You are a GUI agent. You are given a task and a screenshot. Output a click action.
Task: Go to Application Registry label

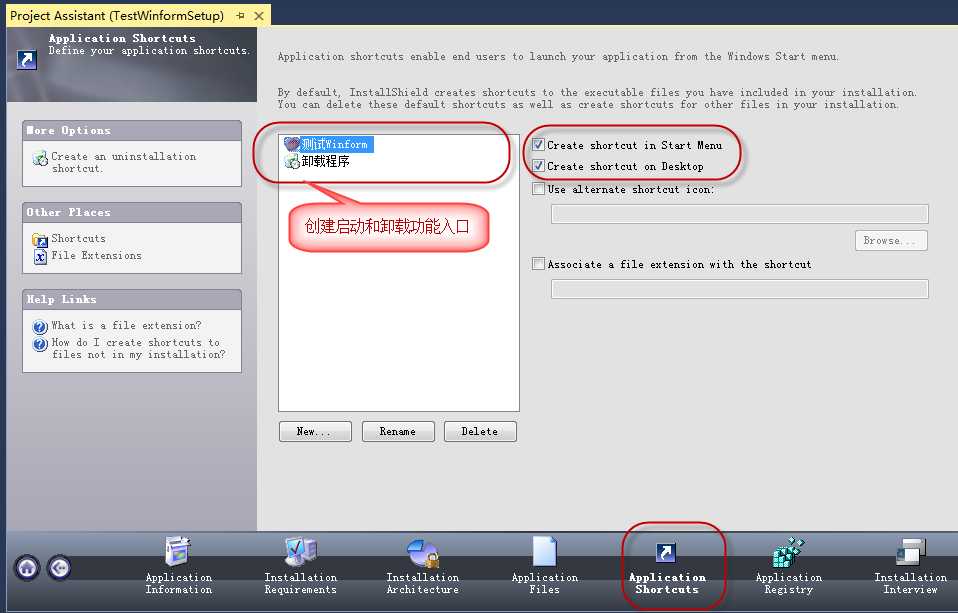coord(788,584)
